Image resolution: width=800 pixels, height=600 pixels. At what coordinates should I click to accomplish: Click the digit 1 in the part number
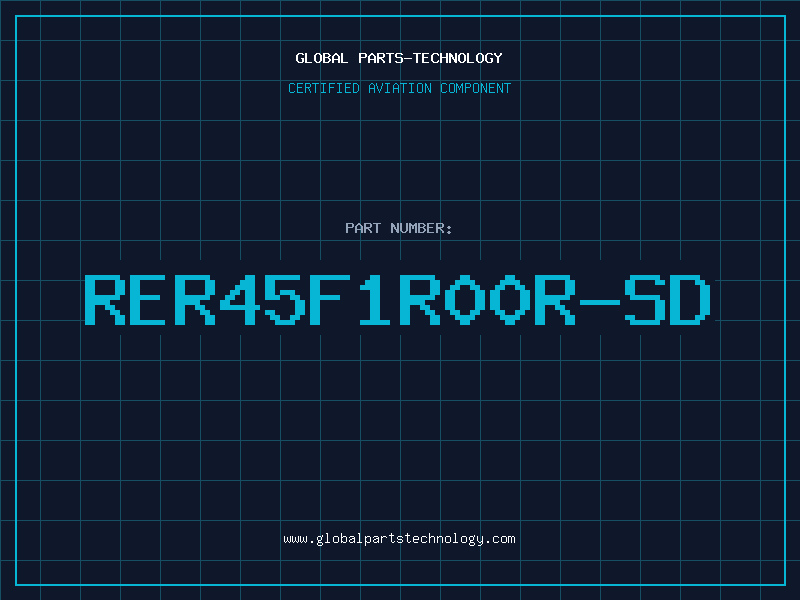373,299
